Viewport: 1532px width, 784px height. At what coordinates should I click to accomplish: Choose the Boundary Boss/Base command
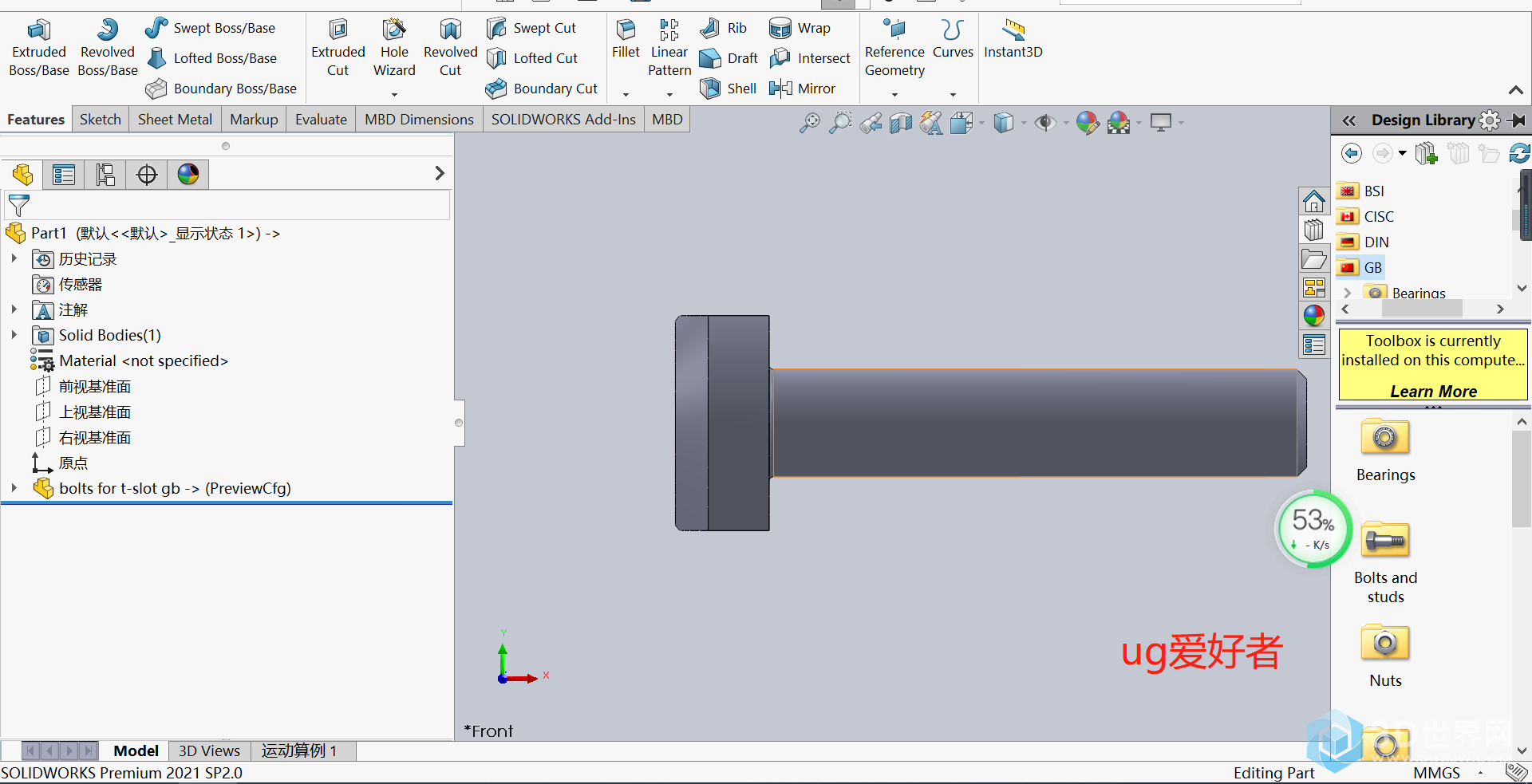click(221, 89)
